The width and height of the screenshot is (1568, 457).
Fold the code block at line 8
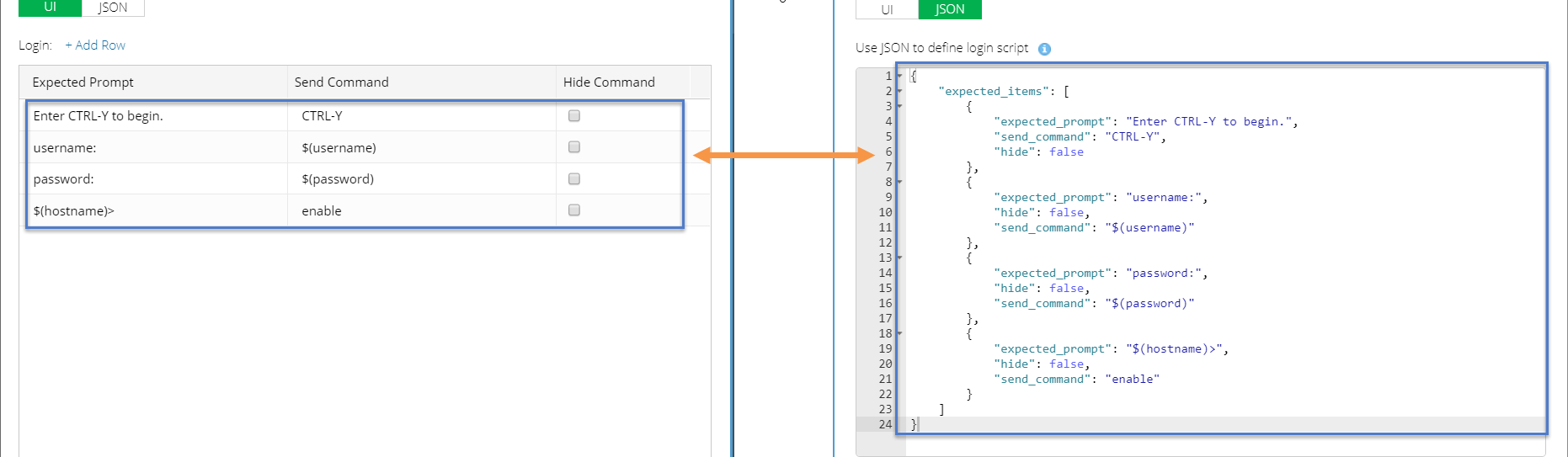point(899,182)
